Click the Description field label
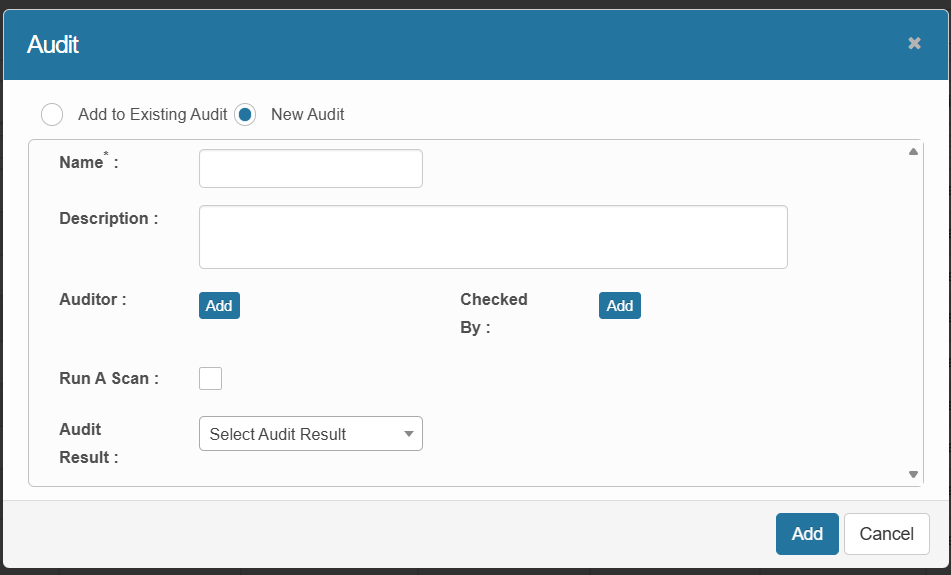 point(108,218)
